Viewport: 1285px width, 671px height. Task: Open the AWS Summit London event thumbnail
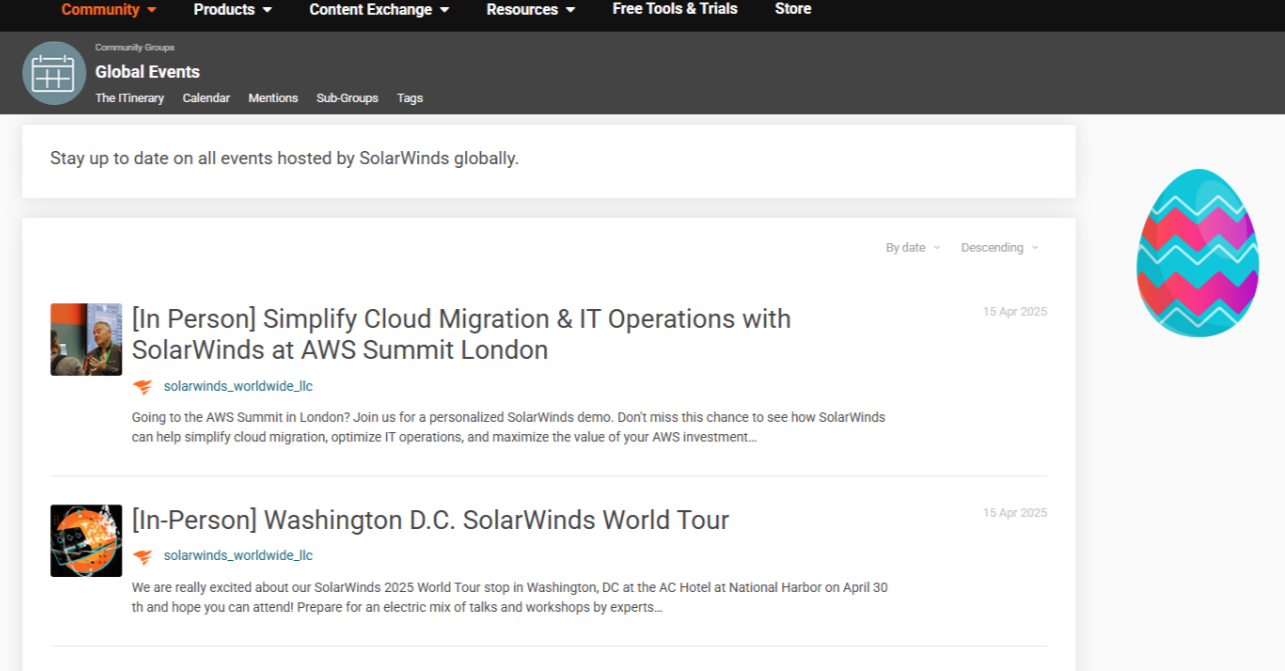(86, 340)
